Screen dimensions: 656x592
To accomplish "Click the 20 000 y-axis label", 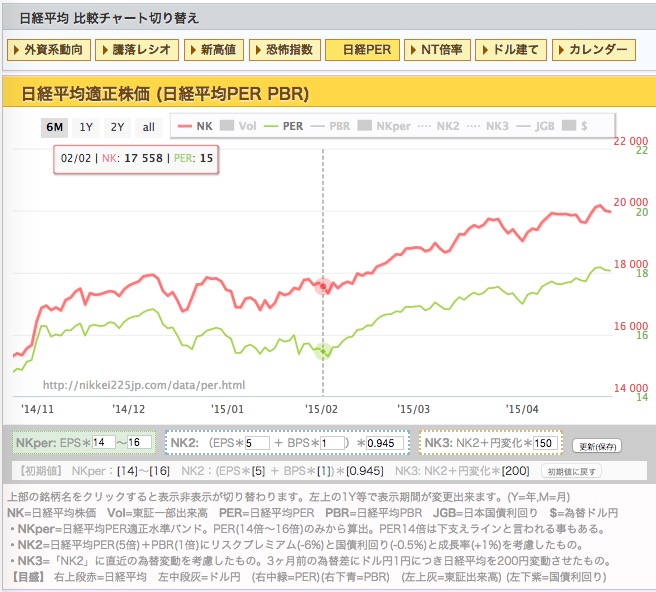I will [630, 202].
